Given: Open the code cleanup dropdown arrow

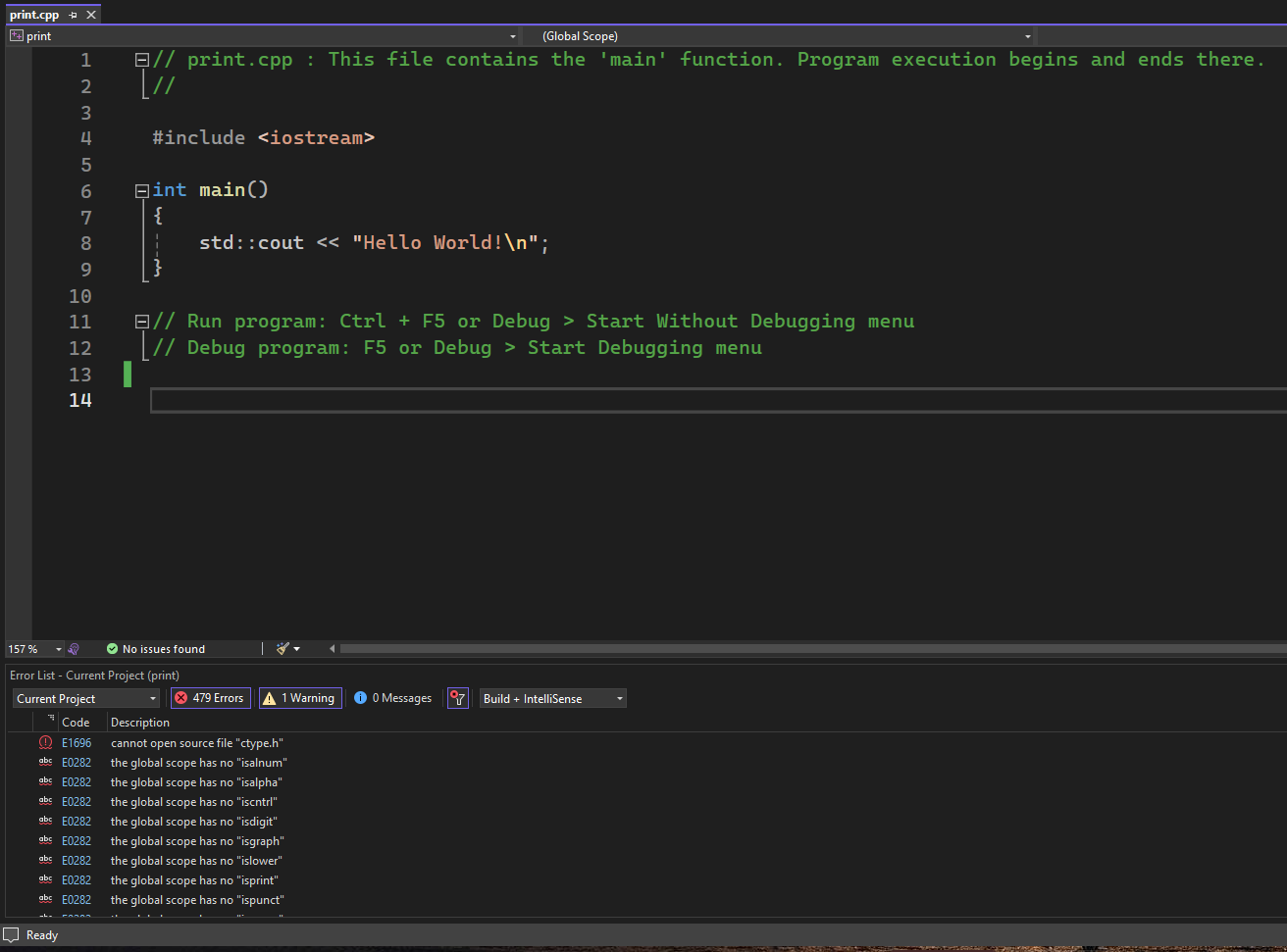Looking at the screenshot, I should click(296, 649).
